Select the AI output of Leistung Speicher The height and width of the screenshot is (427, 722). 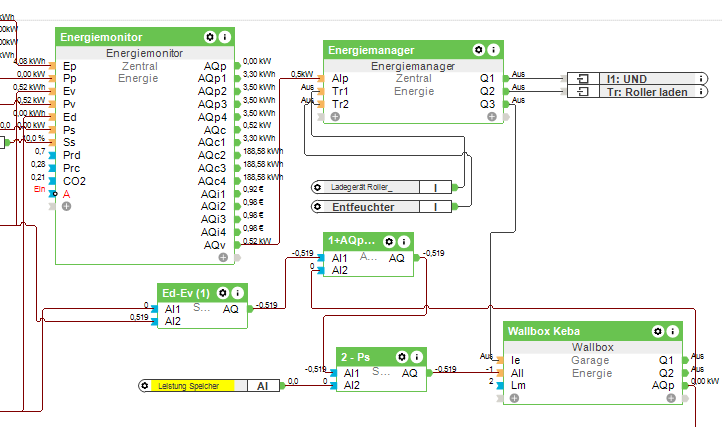tap(263, 386)
